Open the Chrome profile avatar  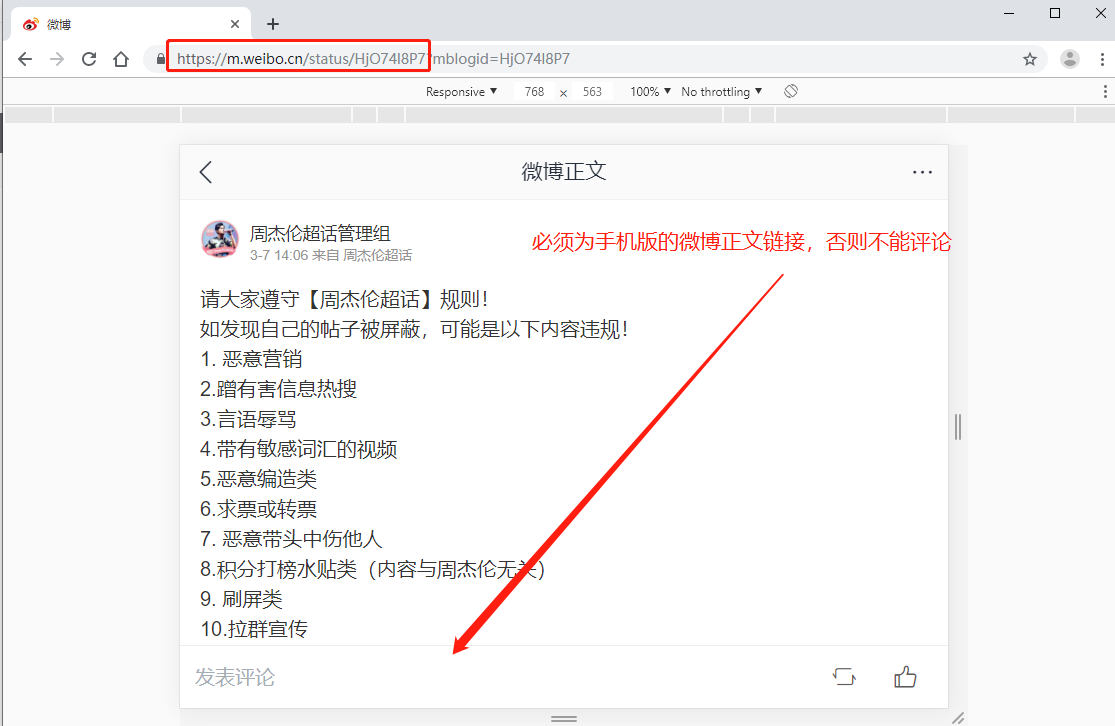tap(1069, 59)
